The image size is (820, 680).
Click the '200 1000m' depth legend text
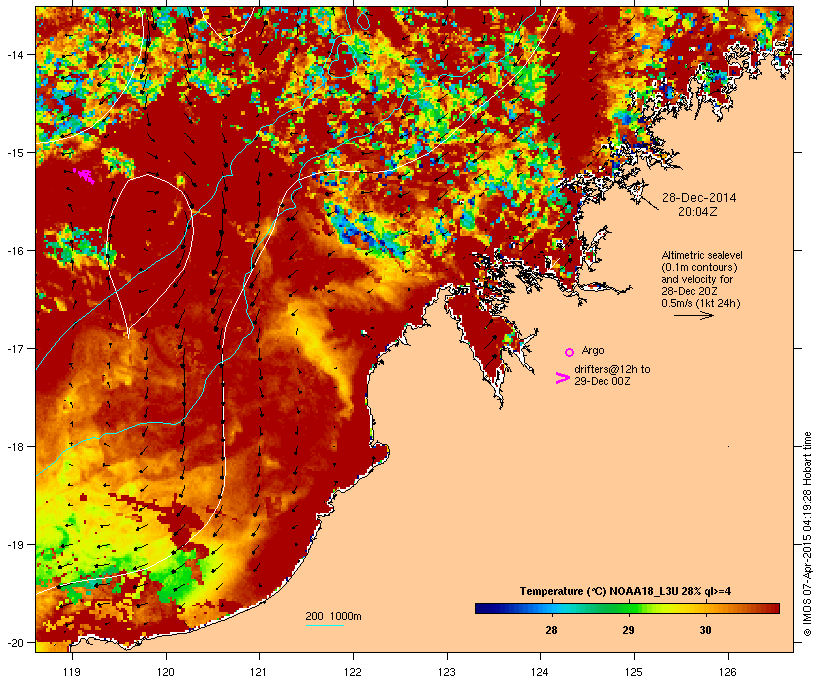pos(333,616)
